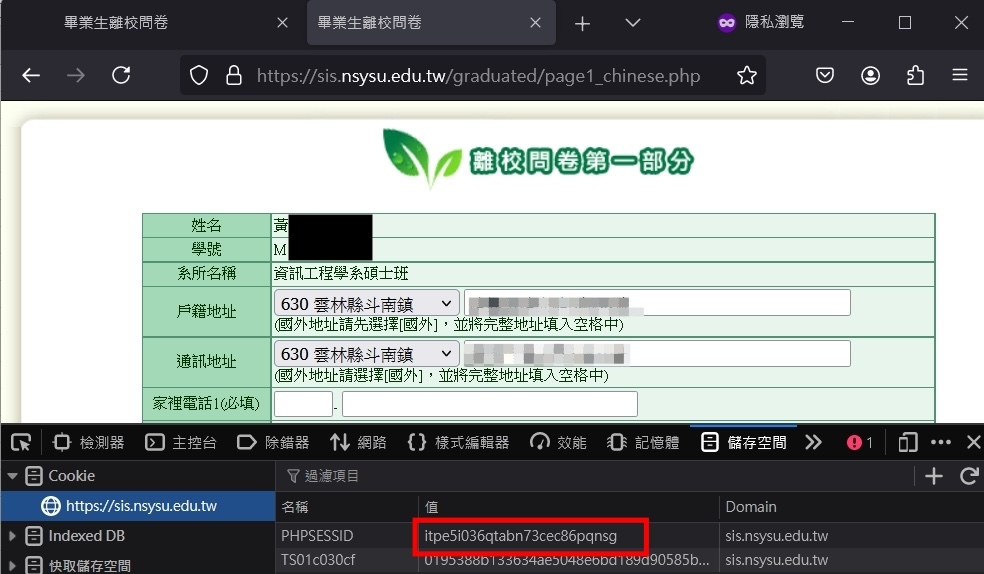
Task: Open the extensions puzzle icon
Action: pyautogui.click(x=915, y=76)
